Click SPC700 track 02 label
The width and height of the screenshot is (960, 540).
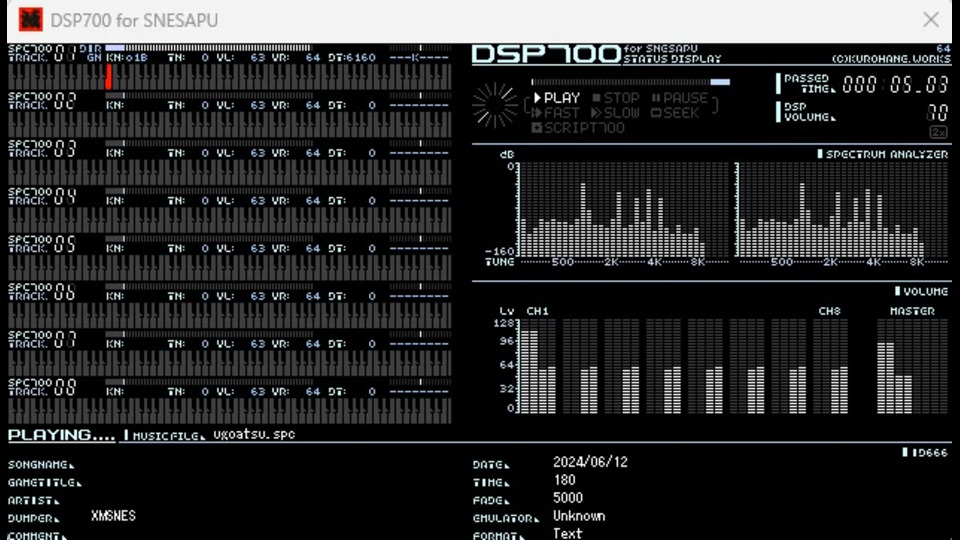point(42,101)
